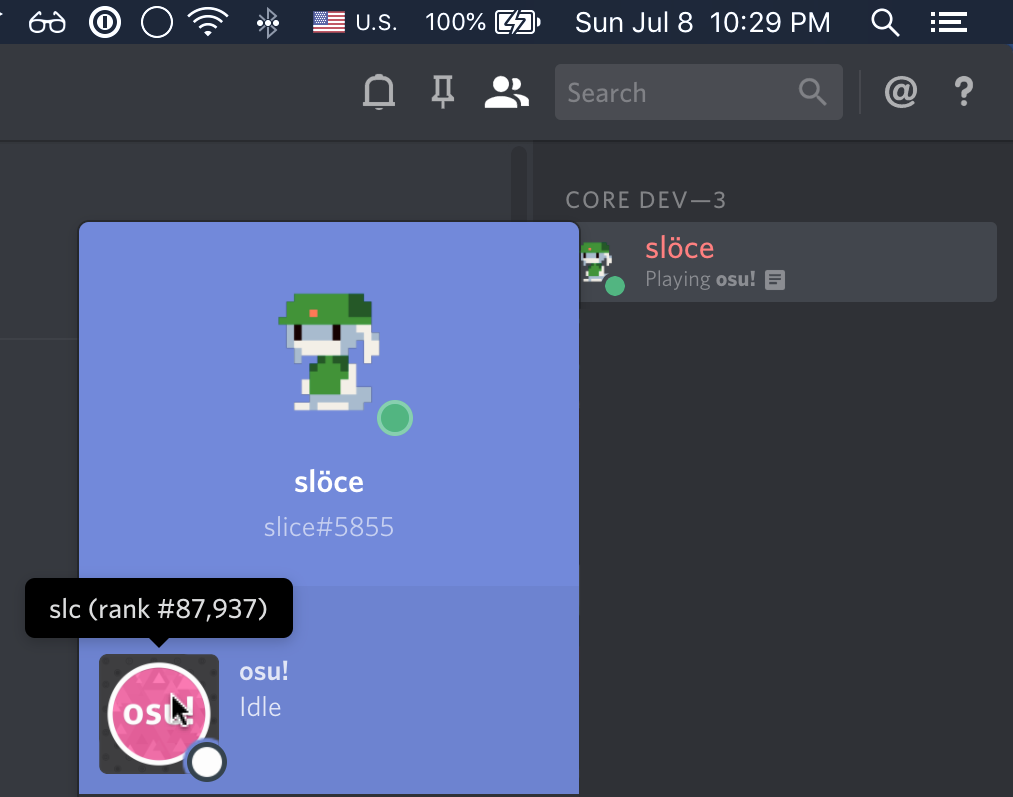Click the CORE DEV—3 role header
Viewport: 1013px width, 797px height.
pos(645,200)
